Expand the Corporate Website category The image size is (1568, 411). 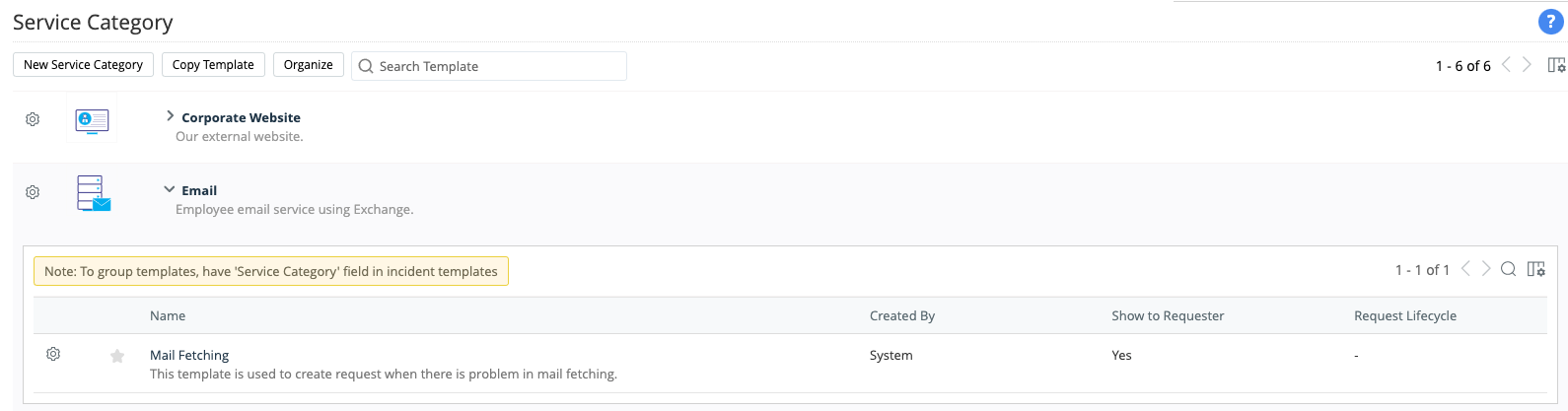(170, 116)
